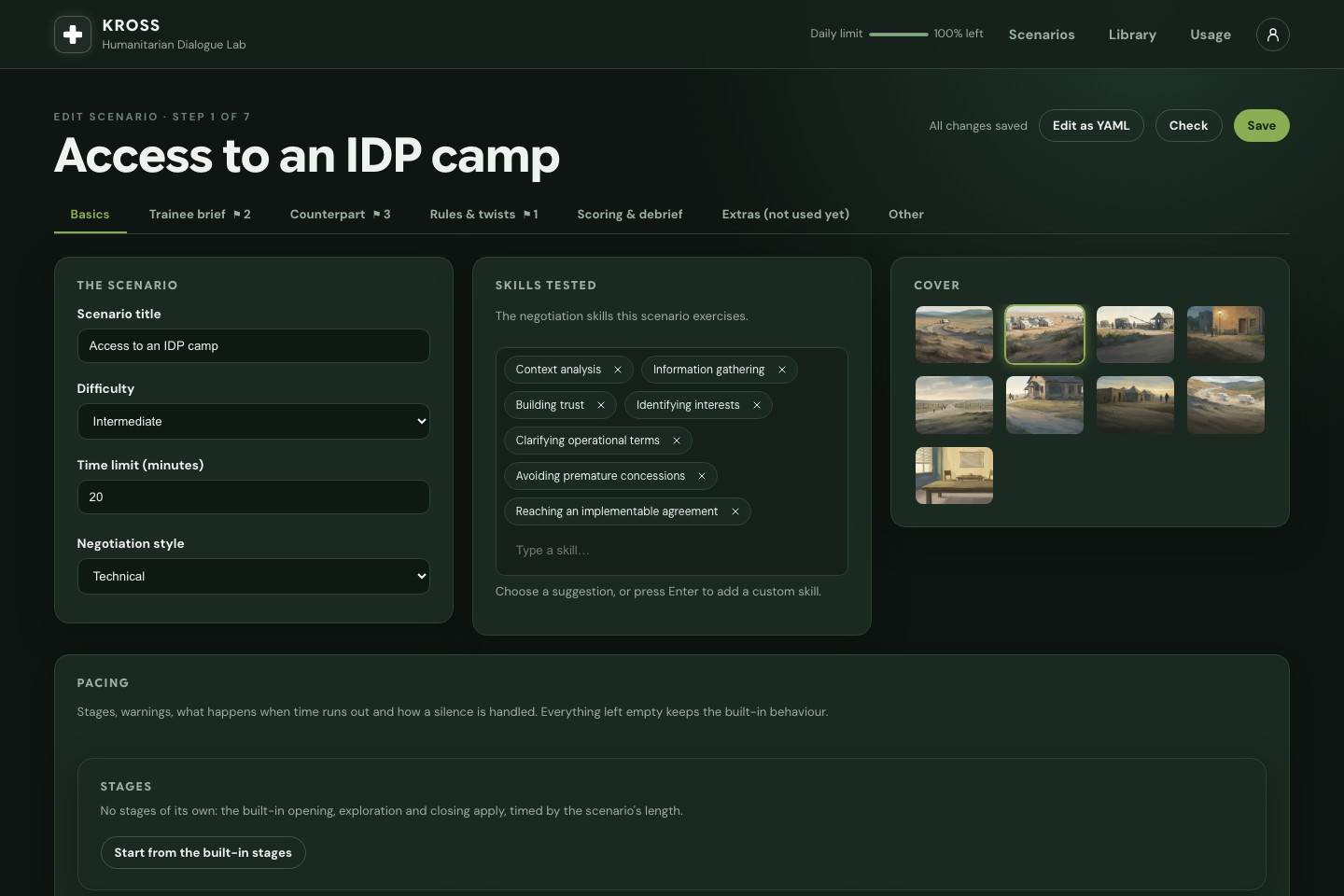Pick the white trucks convoy cover image
This screenshot has height=896, width=1344.
1226,405
